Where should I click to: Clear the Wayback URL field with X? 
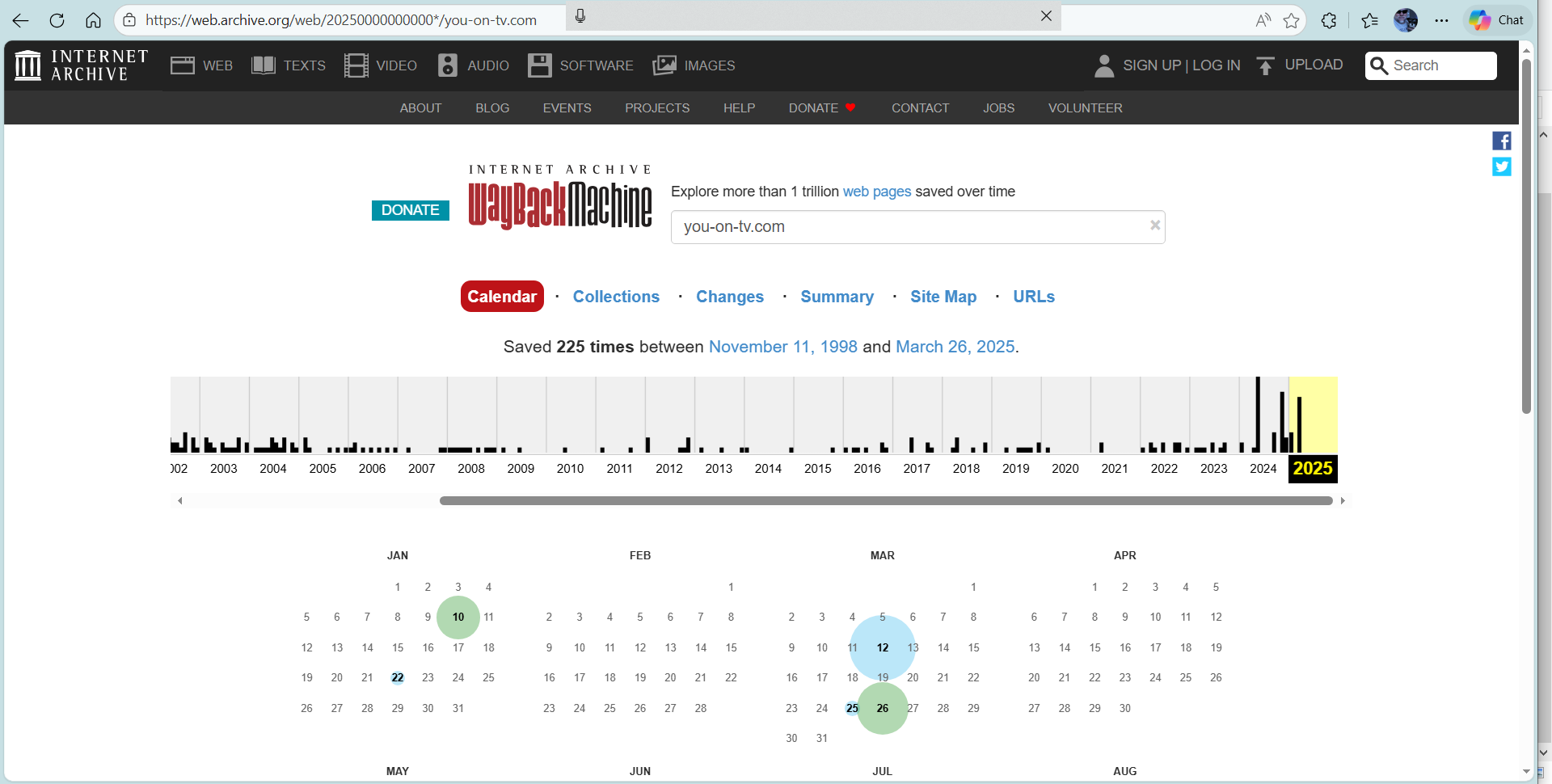(1155, 226)
